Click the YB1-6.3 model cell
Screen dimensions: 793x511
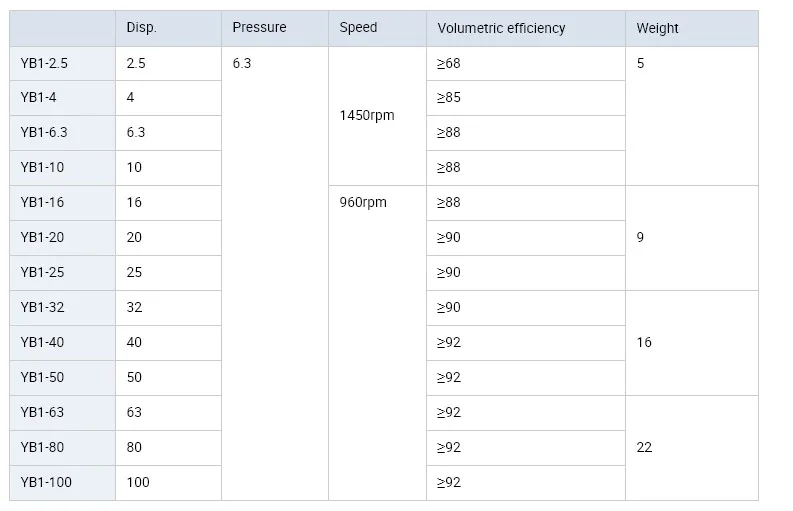(x=44, y=133)
